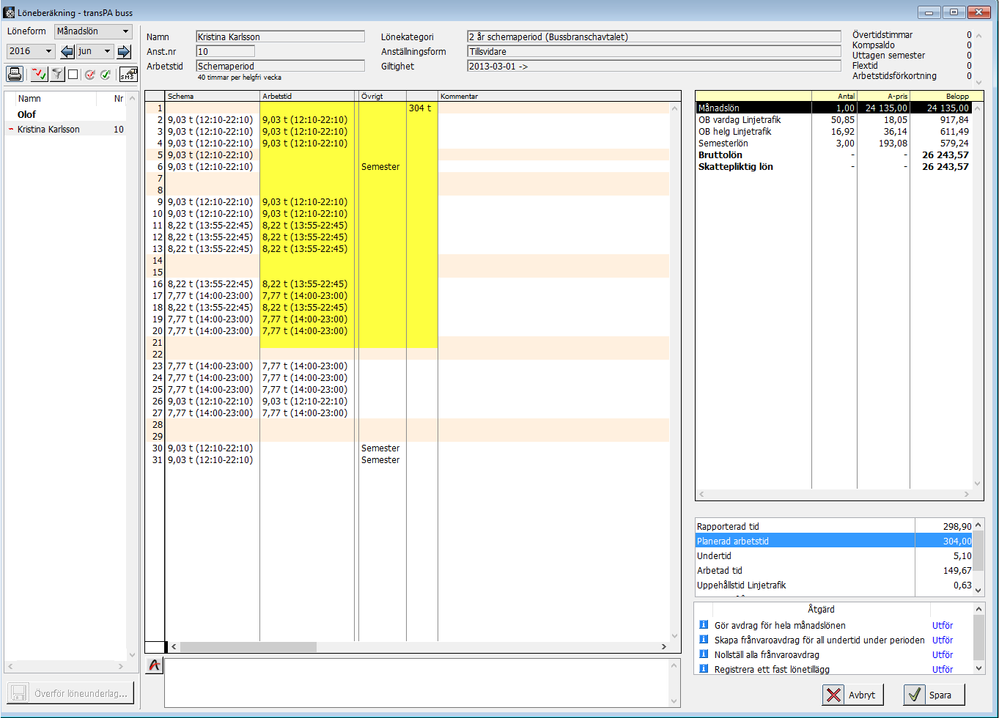Click the Bruttolön total row
Viewport: 999px width, 718px height.
click(834, 155)
